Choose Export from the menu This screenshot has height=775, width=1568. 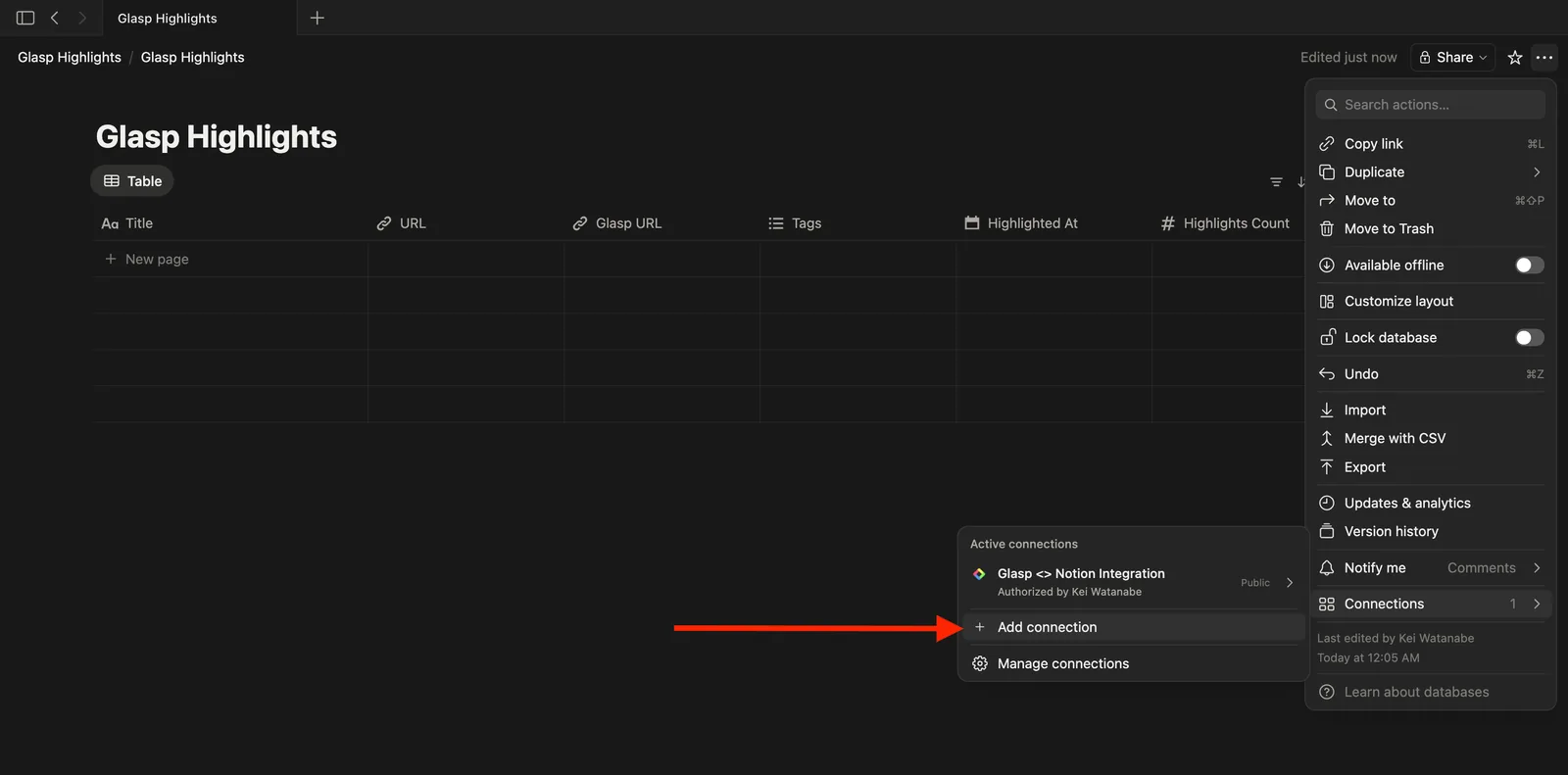click(x=1431, y=467)
